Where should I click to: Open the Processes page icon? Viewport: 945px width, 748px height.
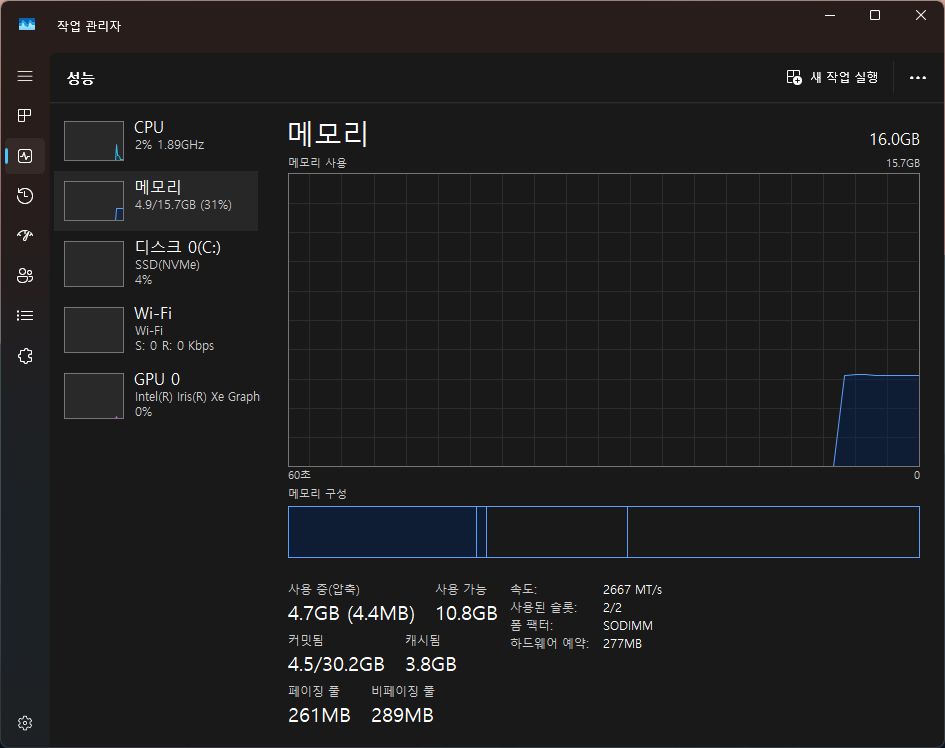coord(26,116)
